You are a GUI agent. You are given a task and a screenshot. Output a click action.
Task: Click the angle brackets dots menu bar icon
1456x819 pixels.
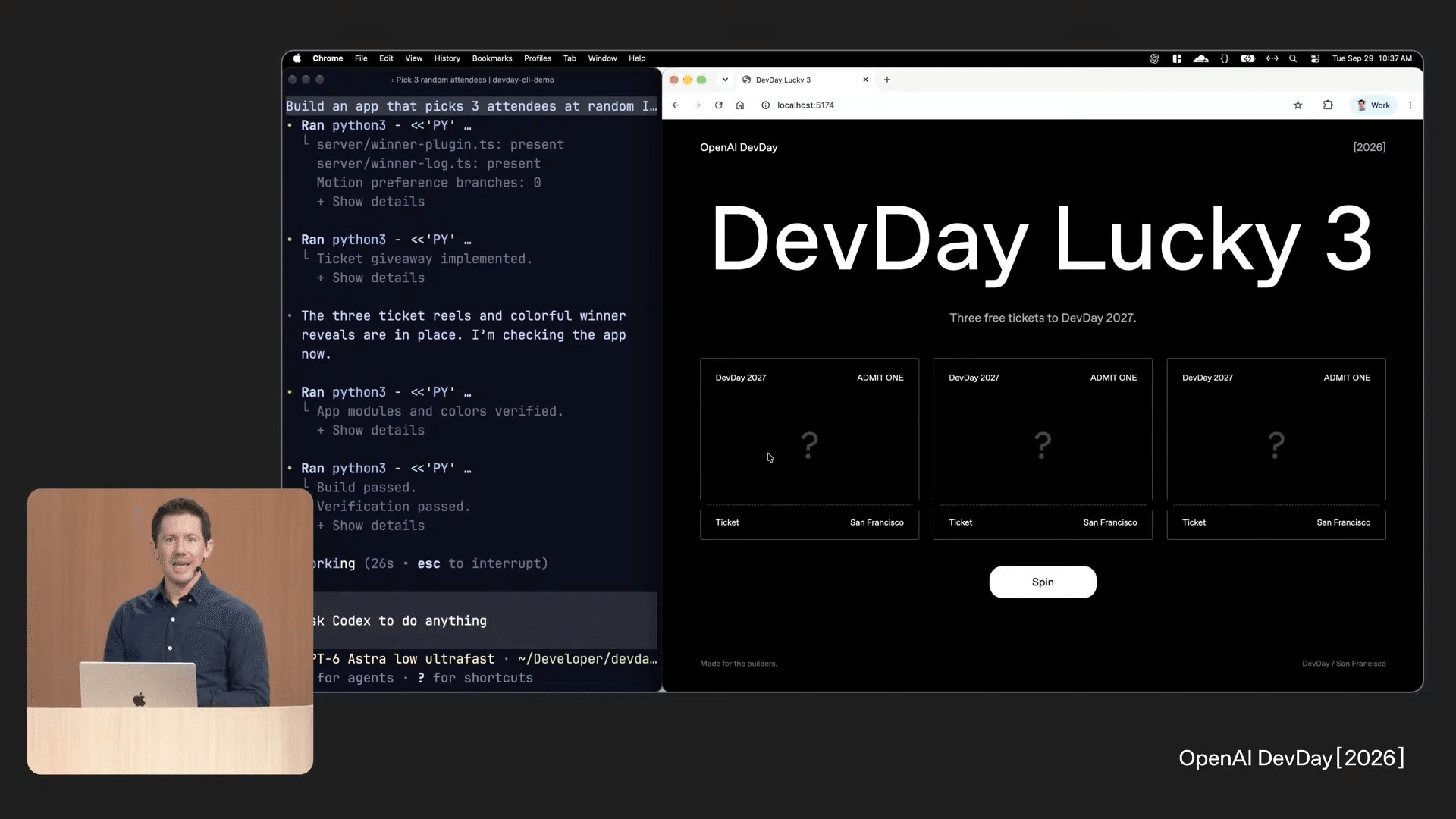1272,58
